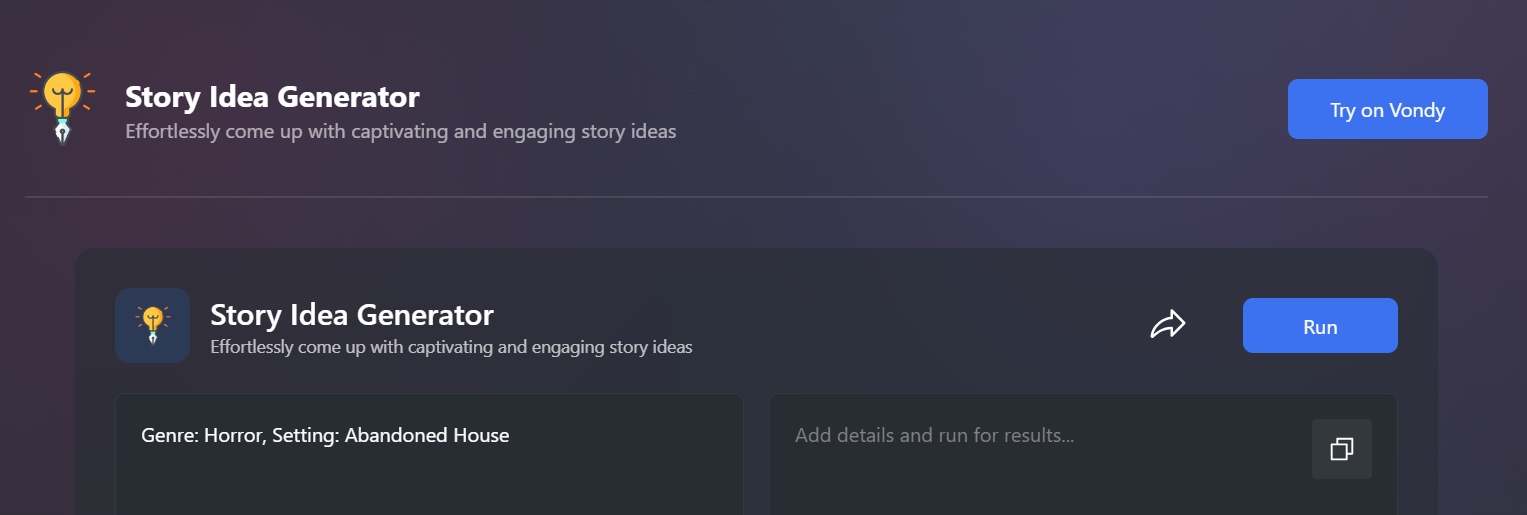Click the horizontal divider below the header
This screenshot has width=1527, height=515.
756,197
